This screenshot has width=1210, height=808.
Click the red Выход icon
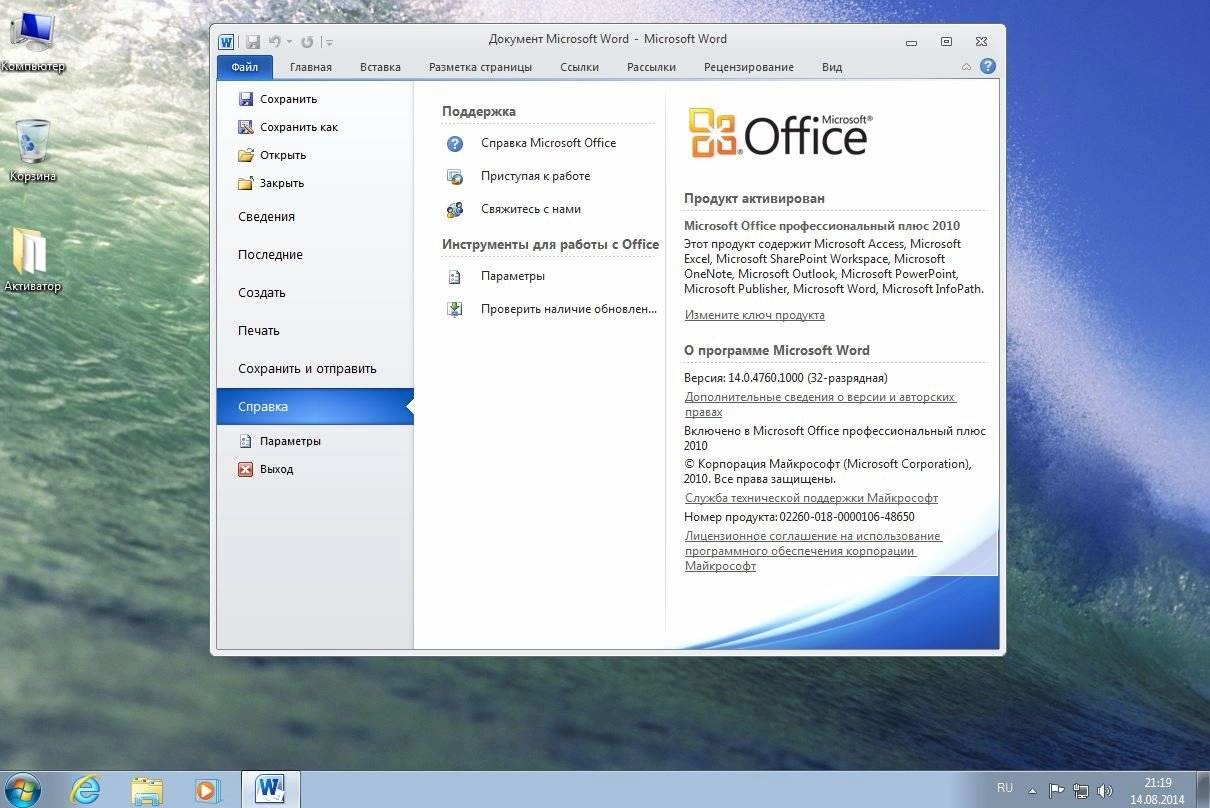click(x=246, y=469)
